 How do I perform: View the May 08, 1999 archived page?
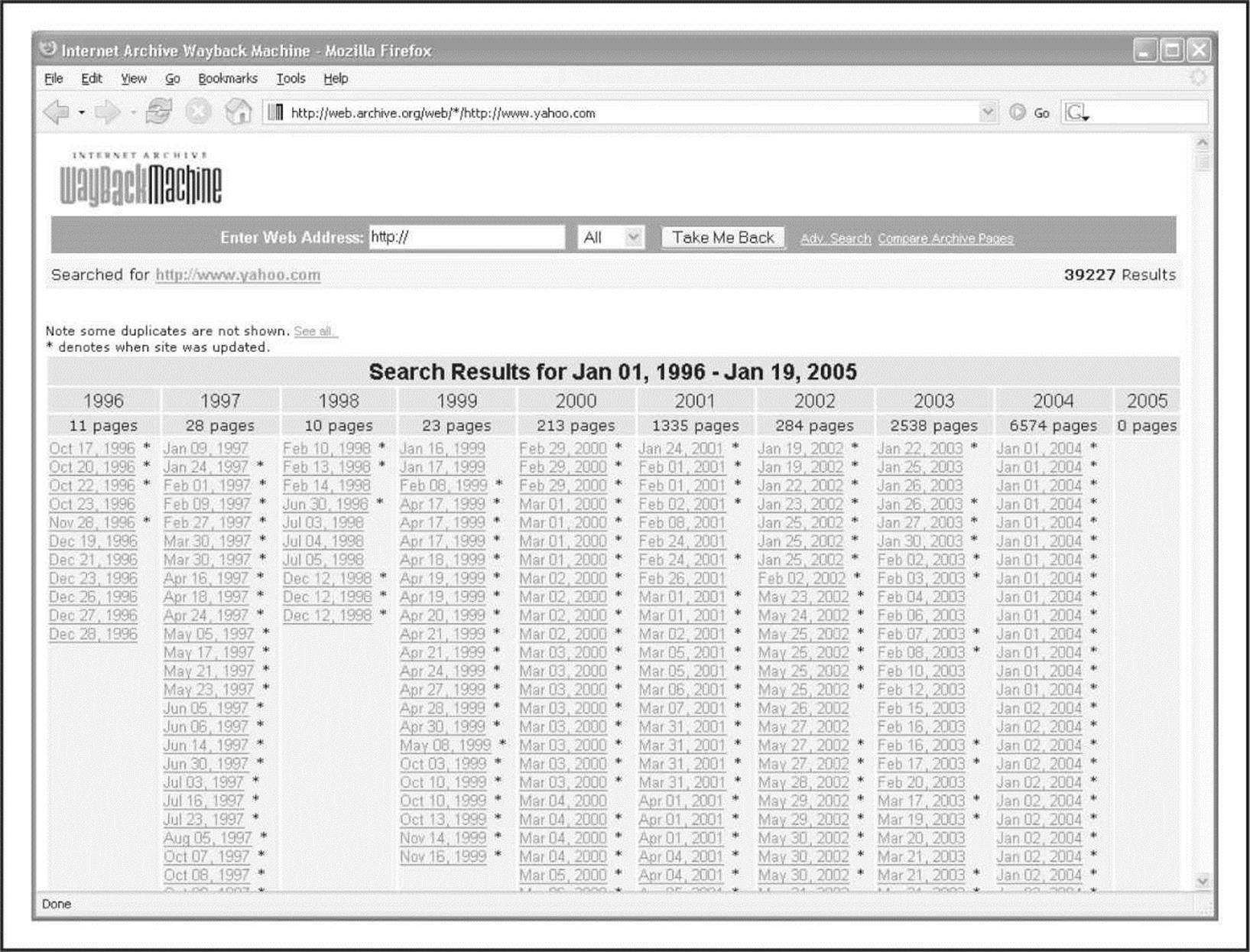[446, 746]
